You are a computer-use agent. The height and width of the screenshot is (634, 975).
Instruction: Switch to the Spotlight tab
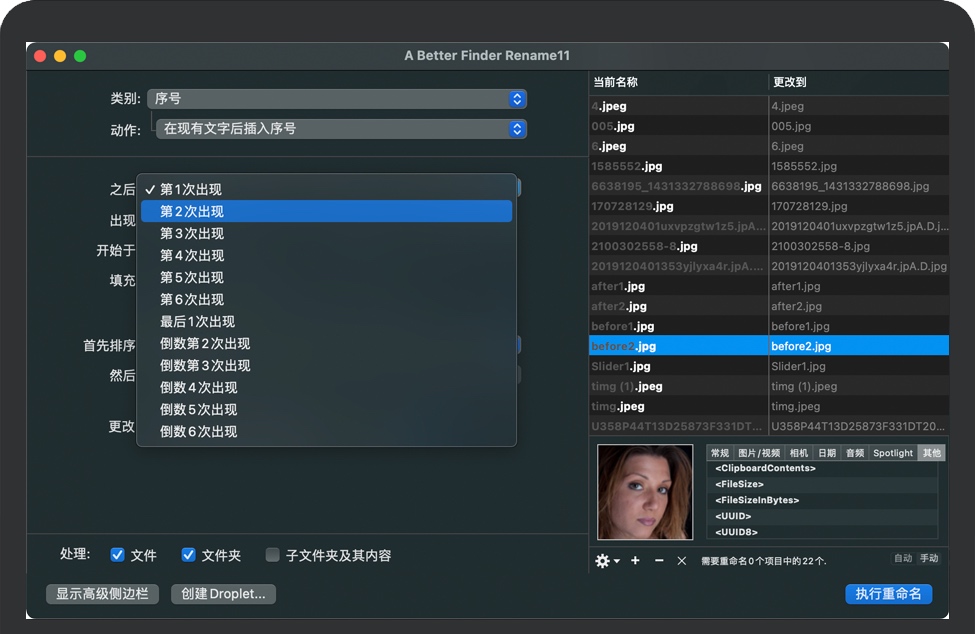click(x=892, y=453)
